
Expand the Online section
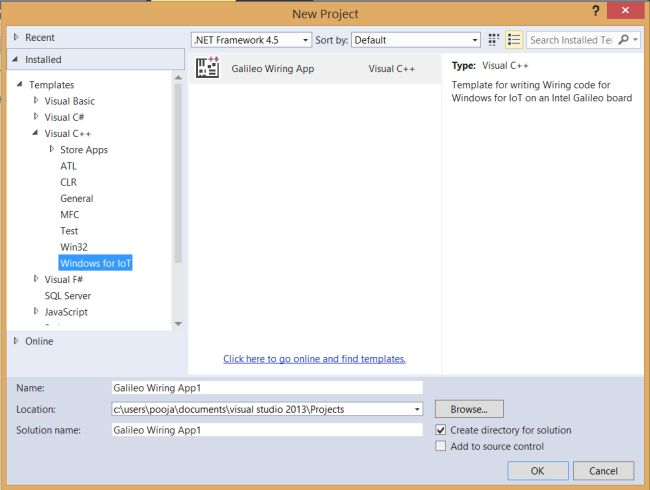coord(16,341)
